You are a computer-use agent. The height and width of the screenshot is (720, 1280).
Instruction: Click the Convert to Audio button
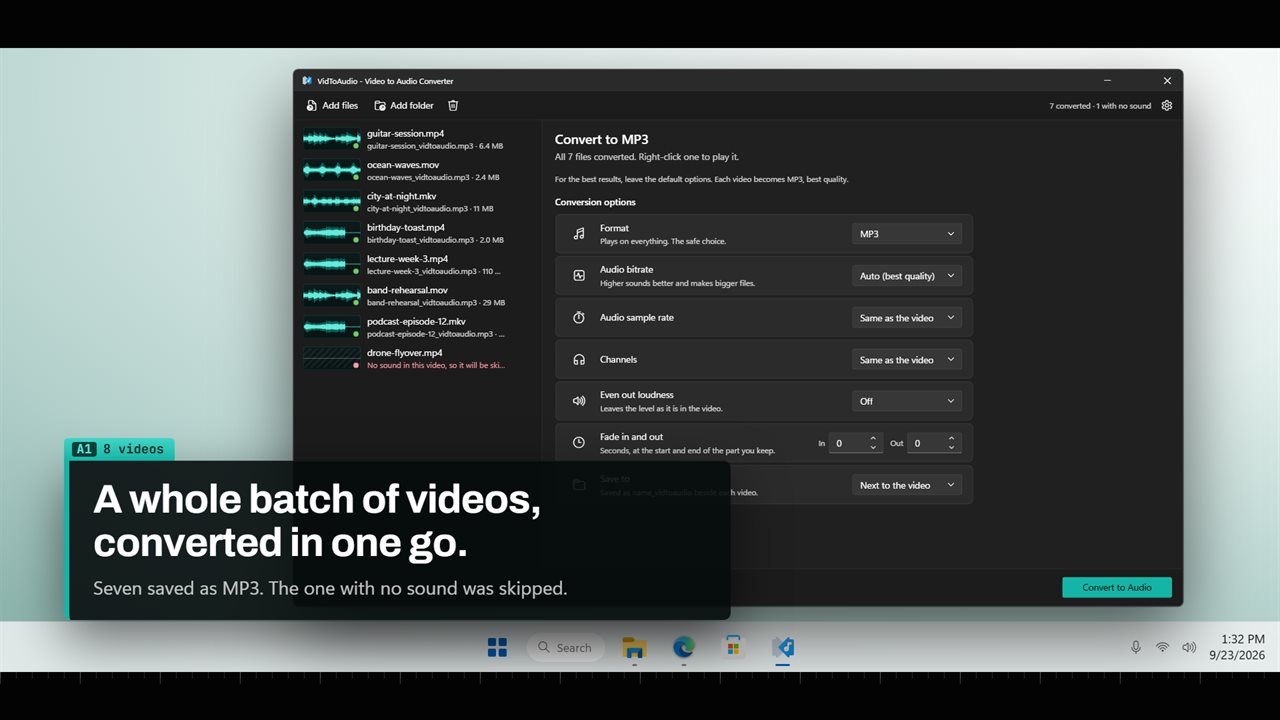(1117, 588)
